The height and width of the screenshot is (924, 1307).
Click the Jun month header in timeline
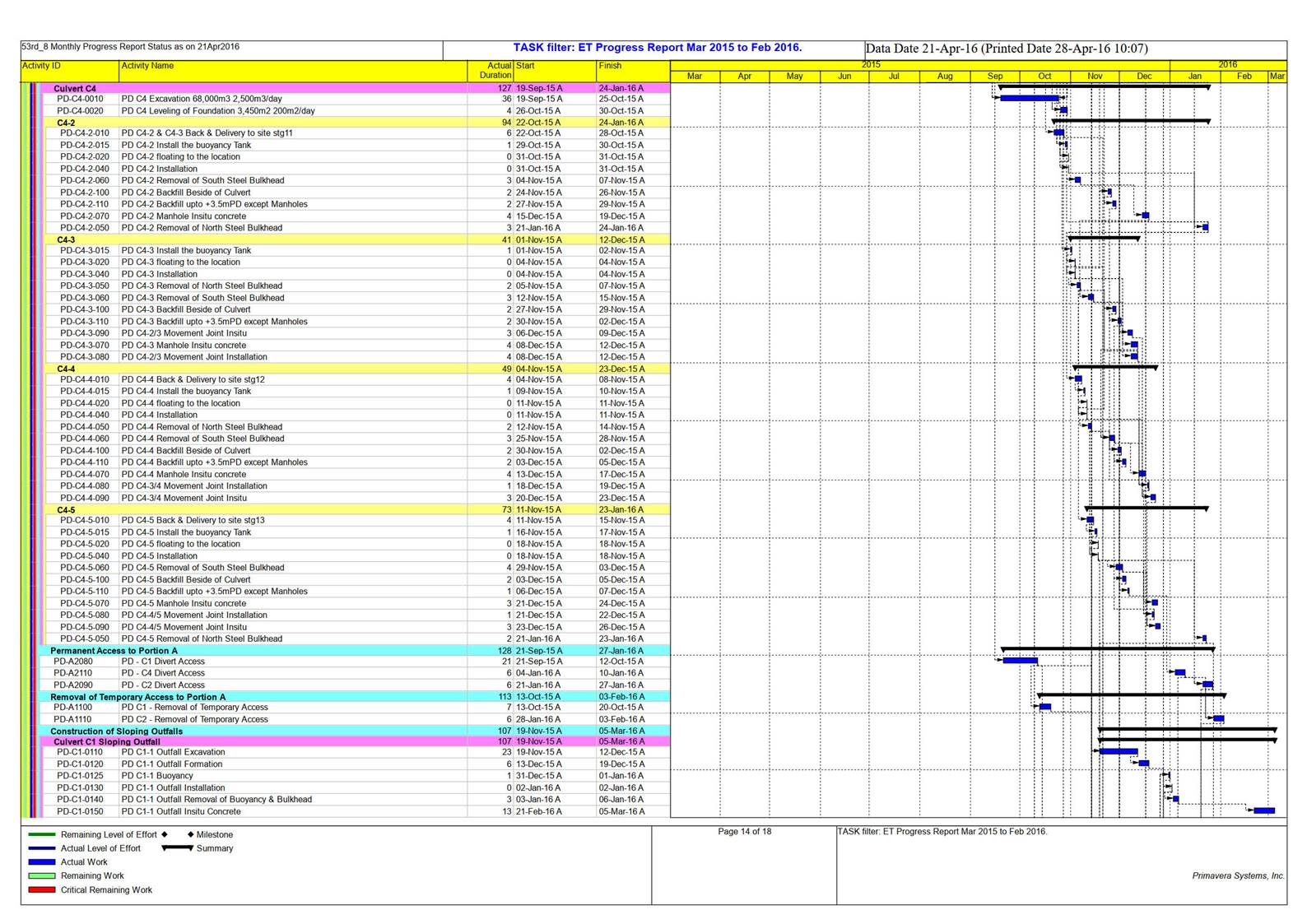(844, 77)
